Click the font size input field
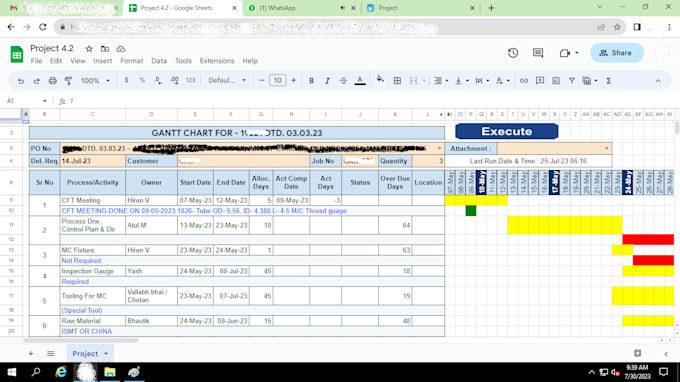680x382 pixels. (278, 81)
